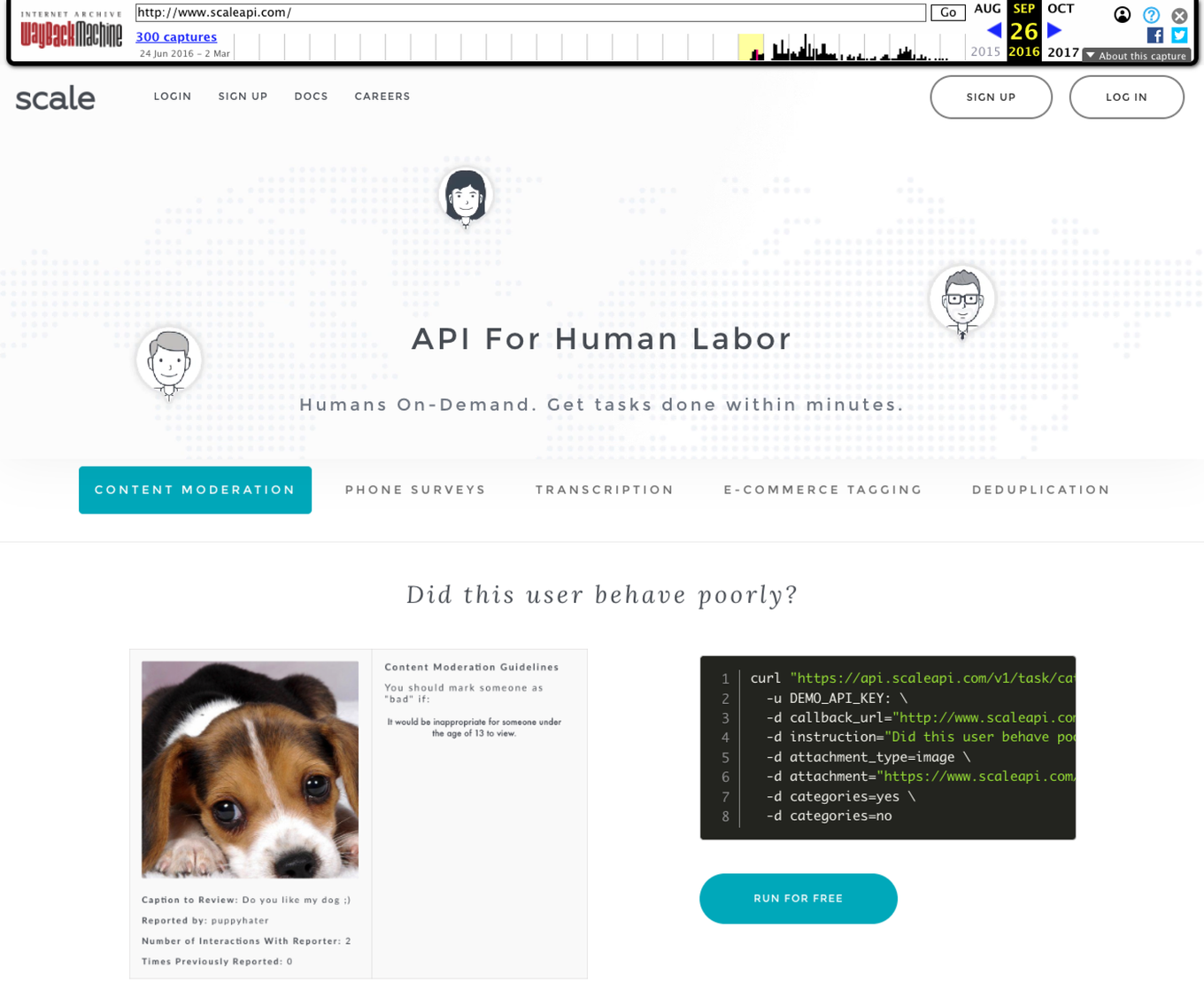The height and width of the screenshot is (998, 1204).
Task: Click the puppy image thumbnail
Action: [250, 770]
